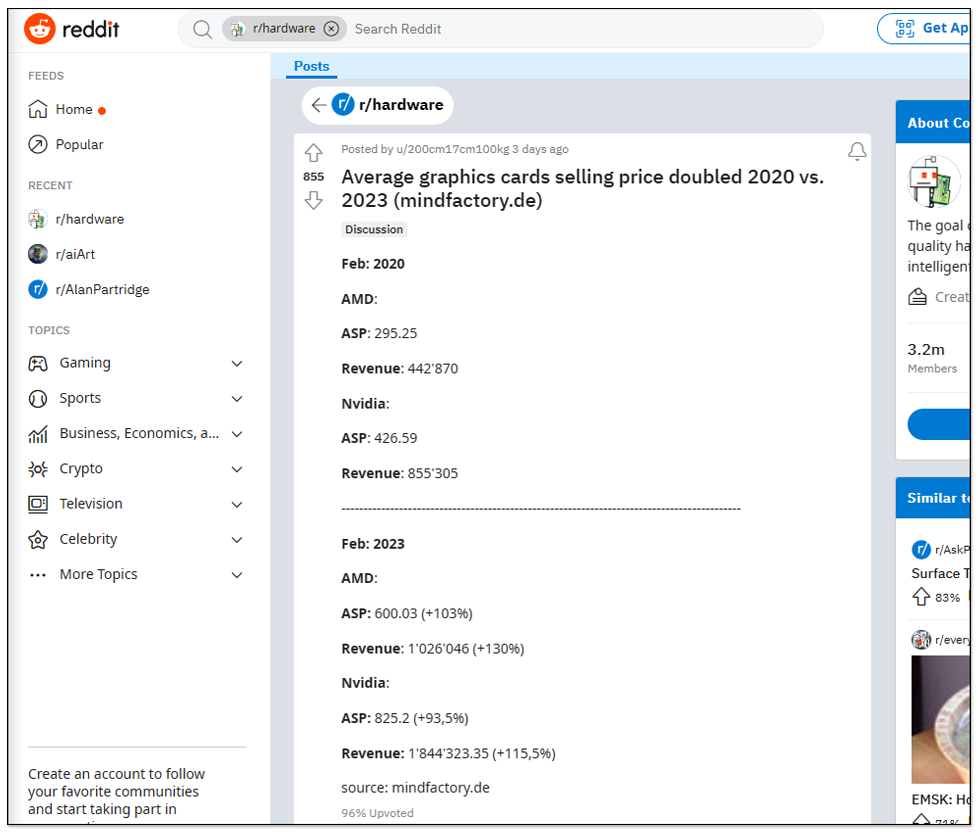
Task: Click the notification bell on the post
Action: (857, 152)
